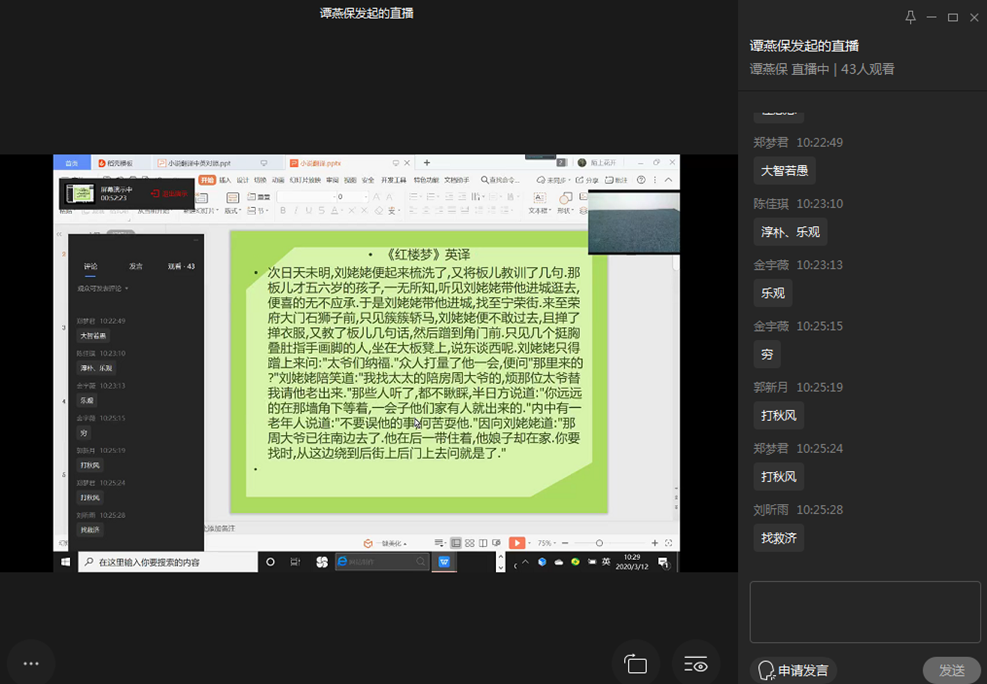Click the WPS icon in the taskbar
This screenshot has width=987, height=684.
(x=444, y=562)
